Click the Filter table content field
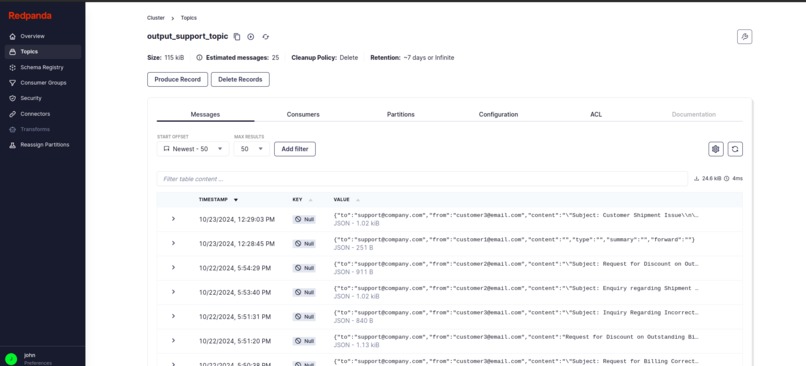Screen dimensions: 806x366 coord(422,179)
